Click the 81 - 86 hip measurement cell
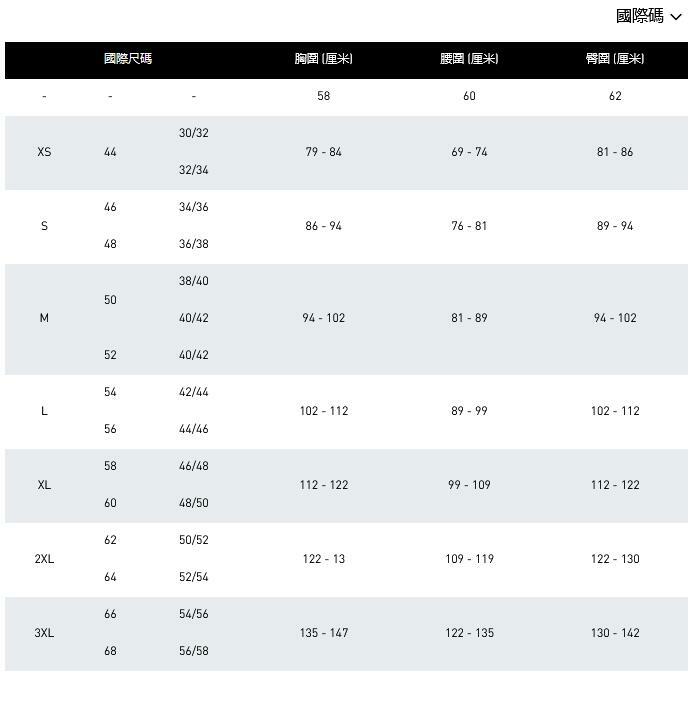 [615, 152]
